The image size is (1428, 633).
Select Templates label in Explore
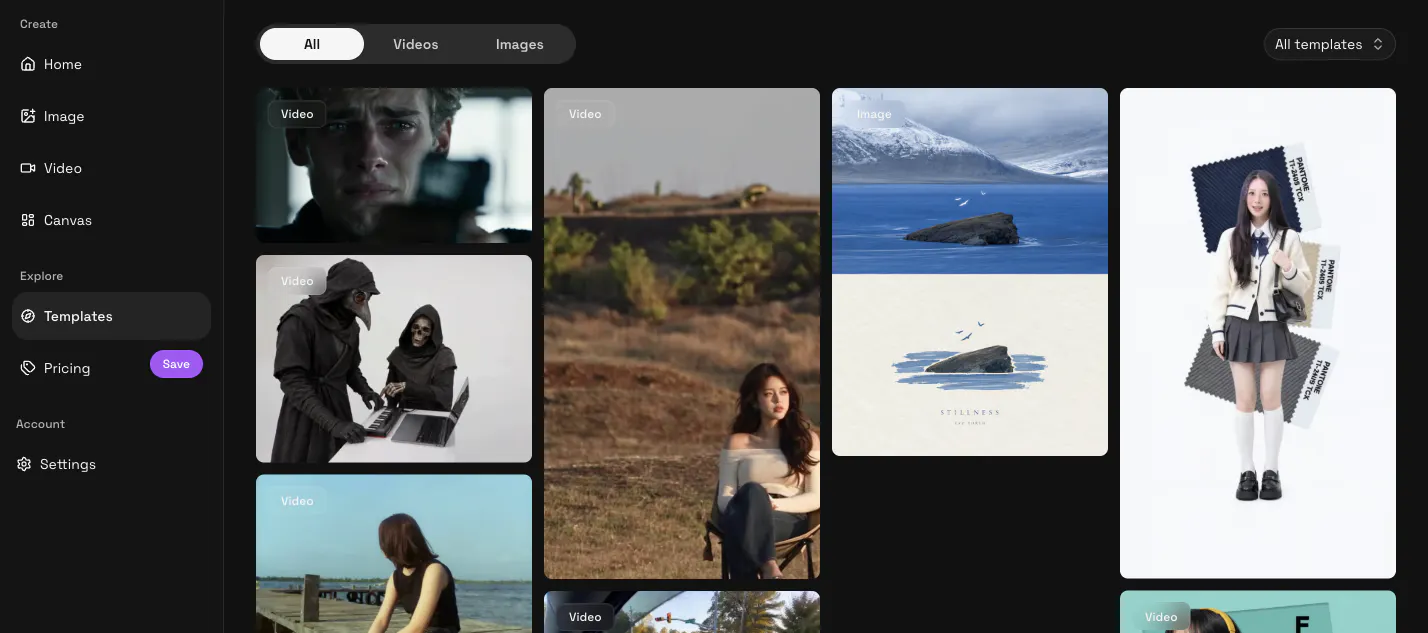[x=78, y=316]
